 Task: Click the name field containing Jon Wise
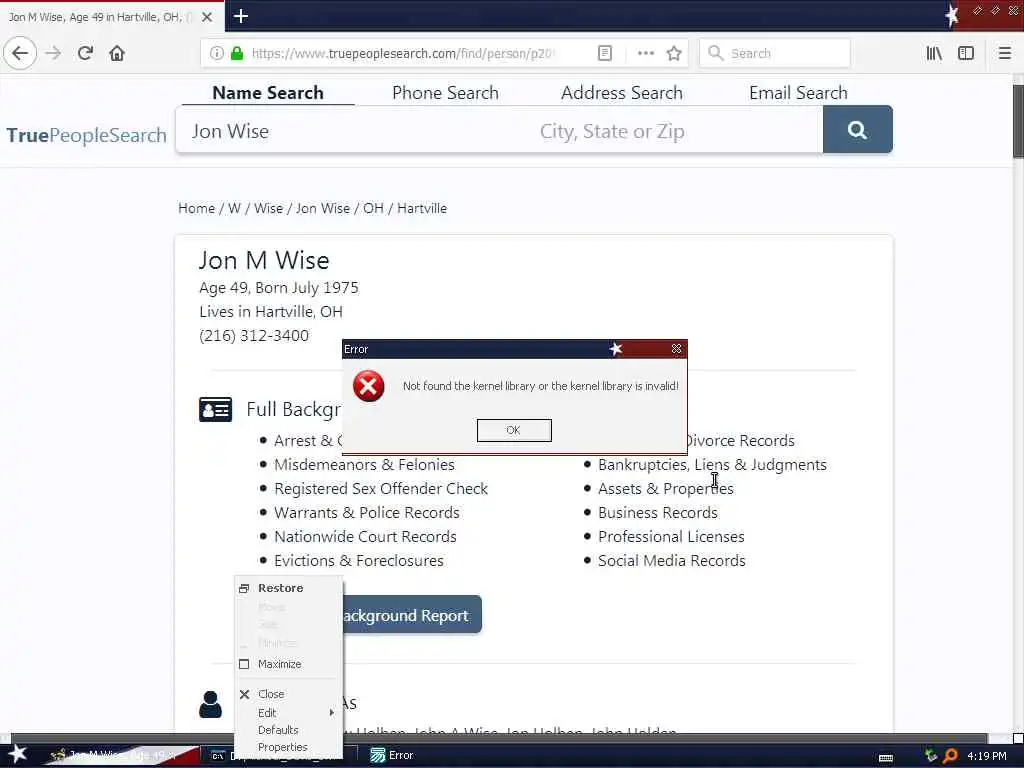pos(353,131)
